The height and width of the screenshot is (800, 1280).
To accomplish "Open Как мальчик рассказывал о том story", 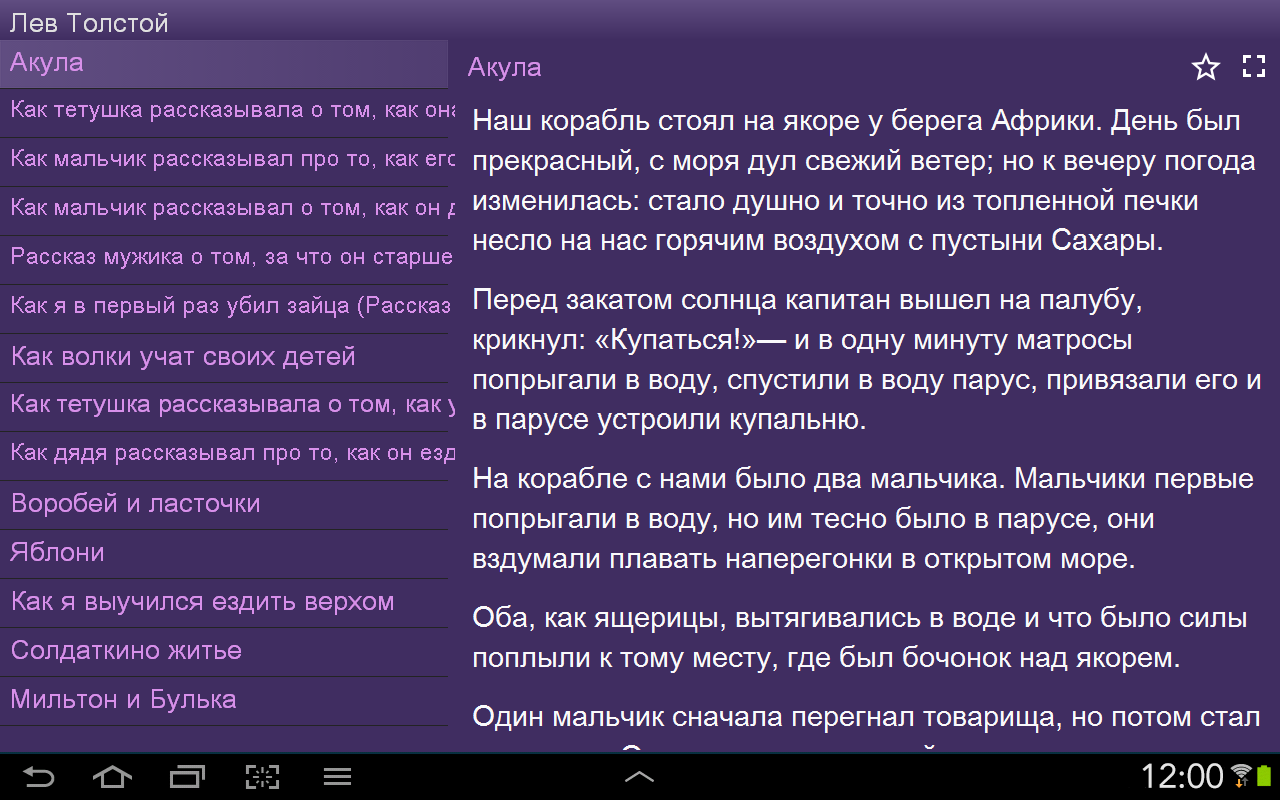I will tap(224, 210).
